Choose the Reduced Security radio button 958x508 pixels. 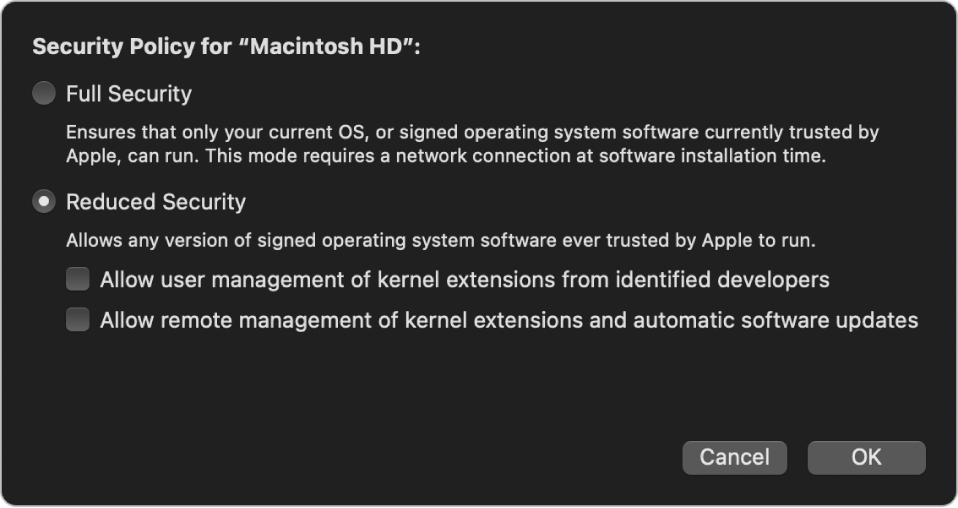pos(44,202)
